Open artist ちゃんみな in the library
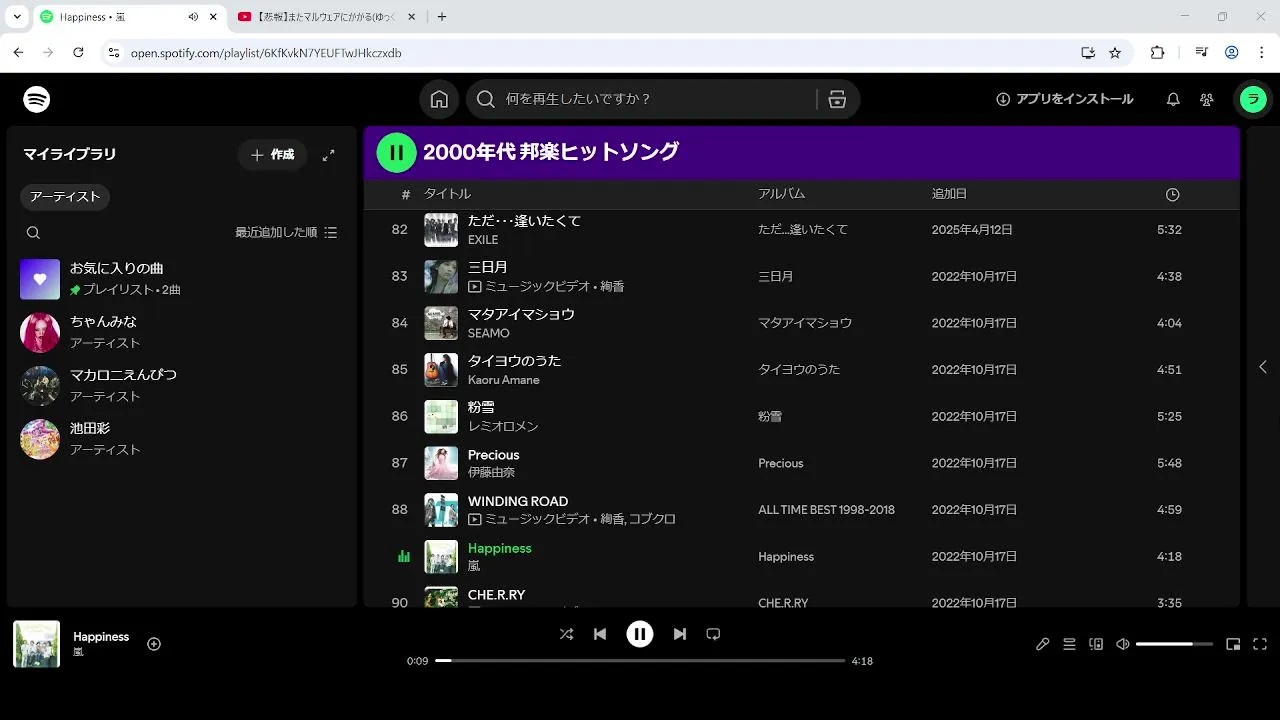The width and height of the screenshot is (1280, 720). [182, 332]
